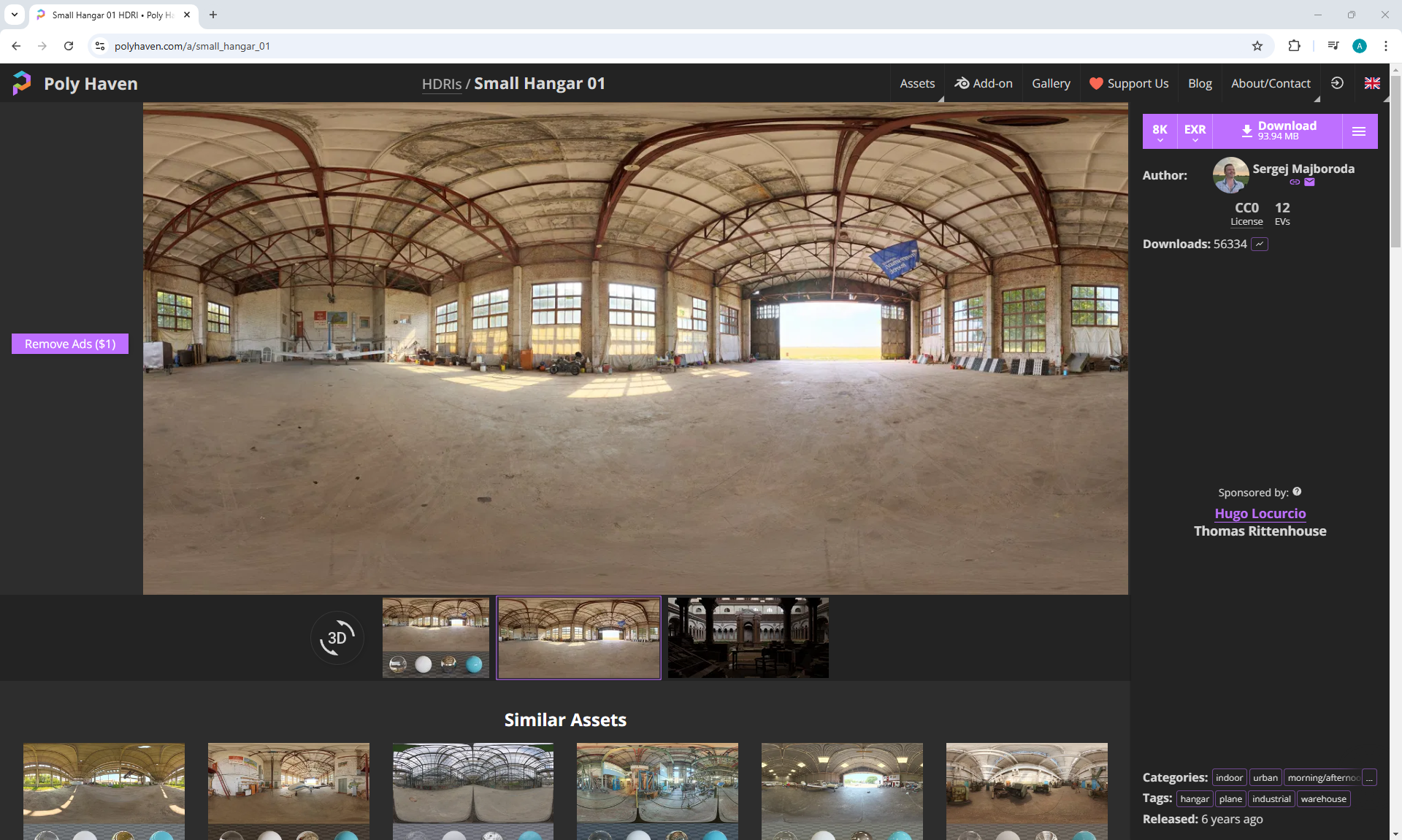
Task: Open the EXR format dropdown
Action: pos(1195,131)
